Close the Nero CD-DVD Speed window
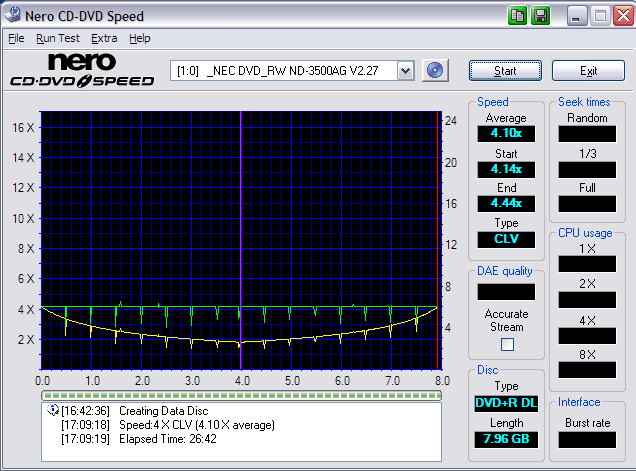636x471 pixels. [623, 16]
